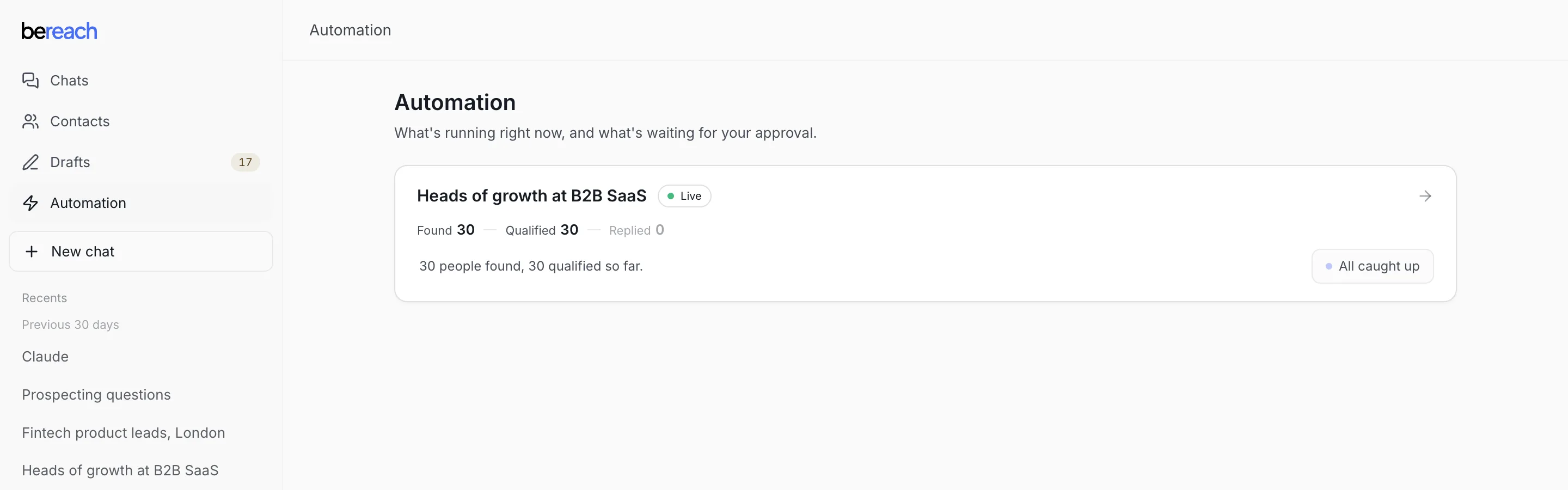1568x490 pixels.
Task: Click the Chats speech bubble icon
Action: click(x=30, y=81)
